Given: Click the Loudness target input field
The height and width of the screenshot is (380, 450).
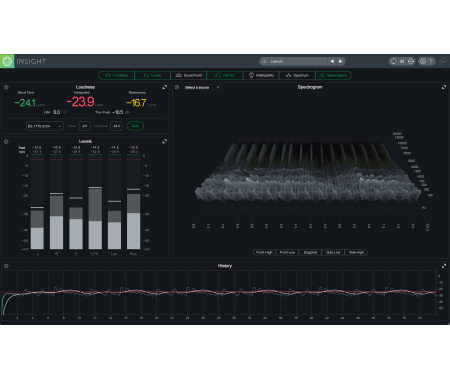Looking at the screenshot, I should (x=116, y=126).
